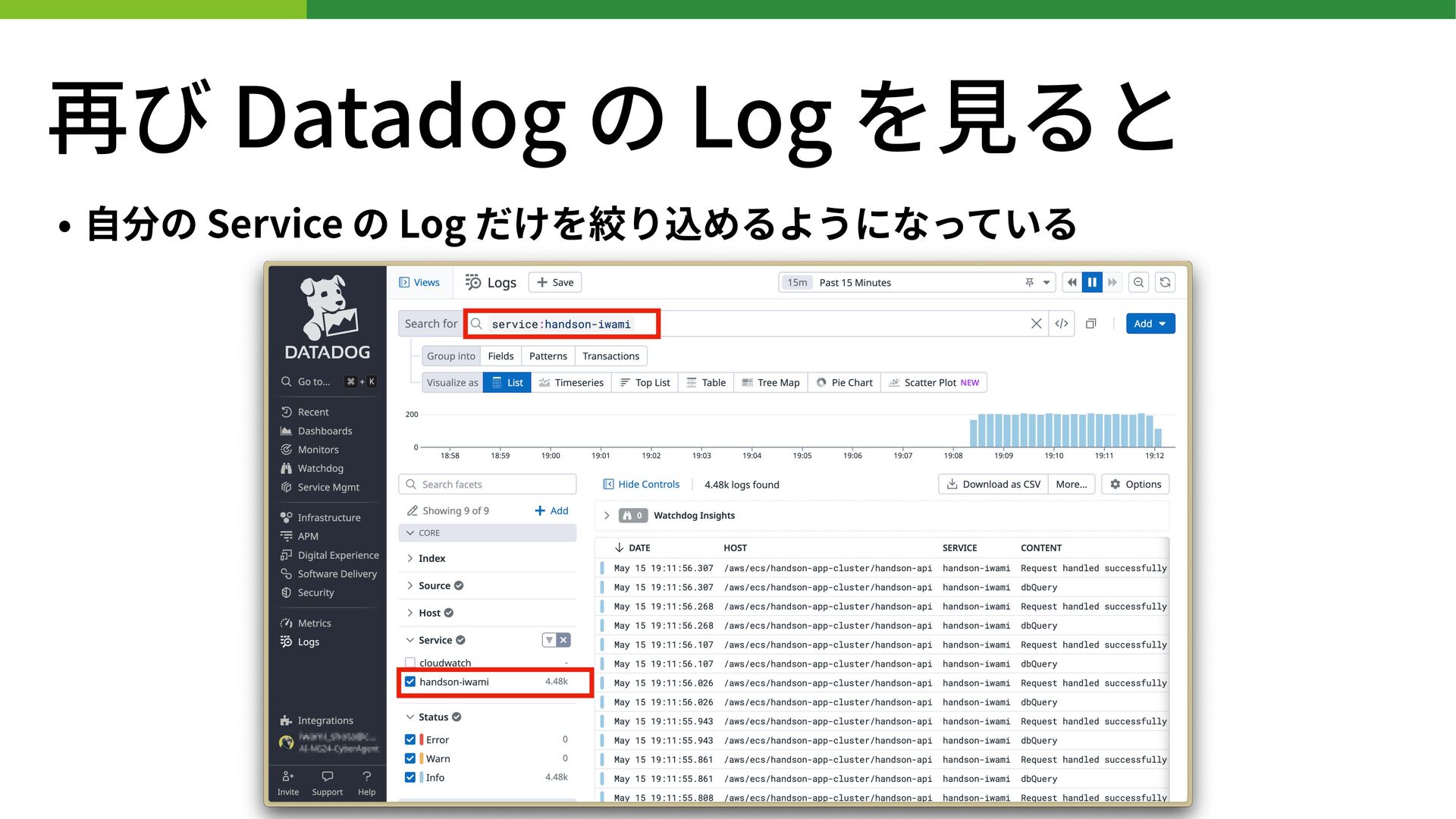Select Tree Map visualization
The width and height of the screenshot is (1456, 819).
coord(770,382)
